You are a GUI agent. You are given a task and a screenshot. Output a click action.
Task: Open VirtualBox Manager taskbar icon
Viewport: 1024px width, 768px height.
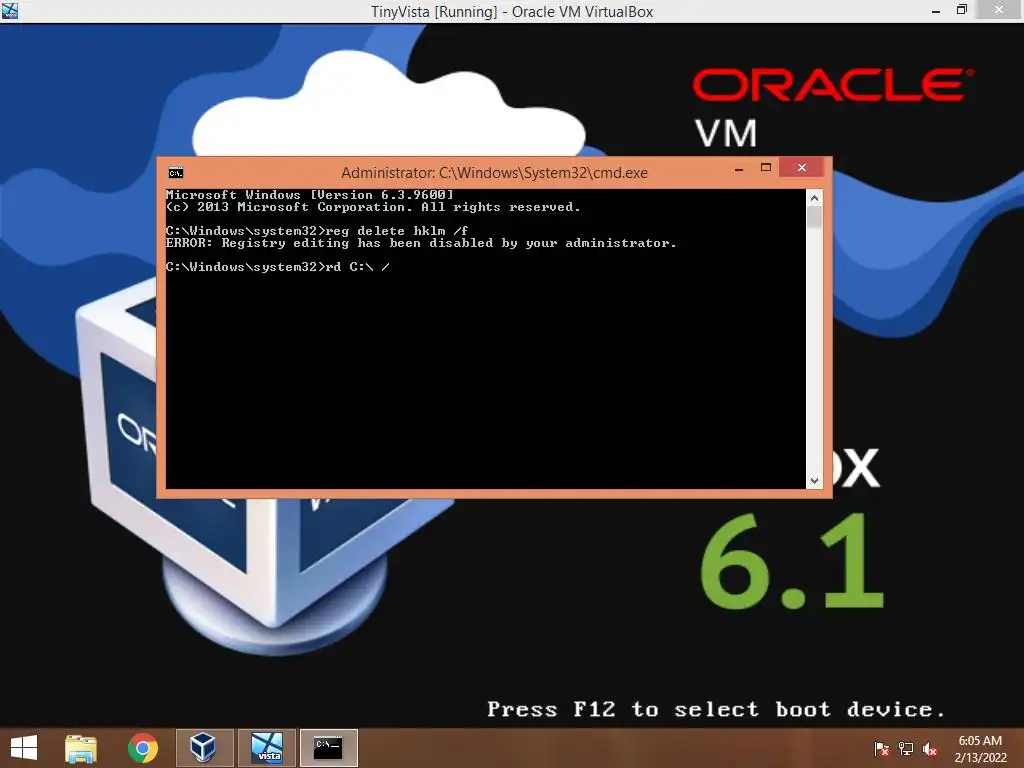(x=203, y=748)
